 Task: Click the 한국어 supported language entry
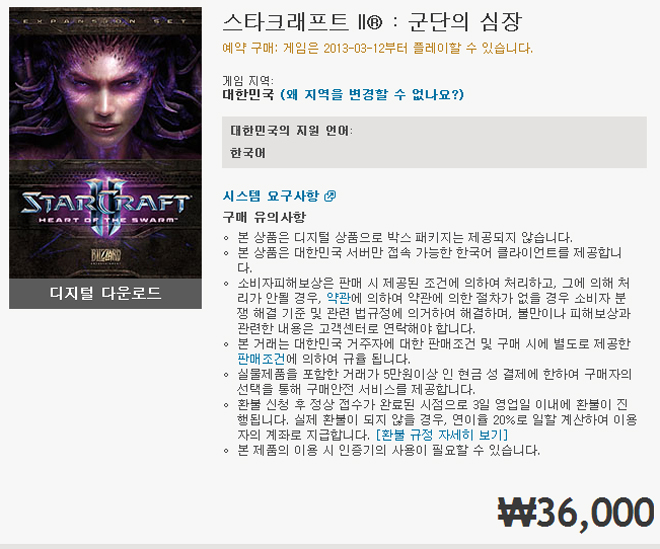point(248,153)
